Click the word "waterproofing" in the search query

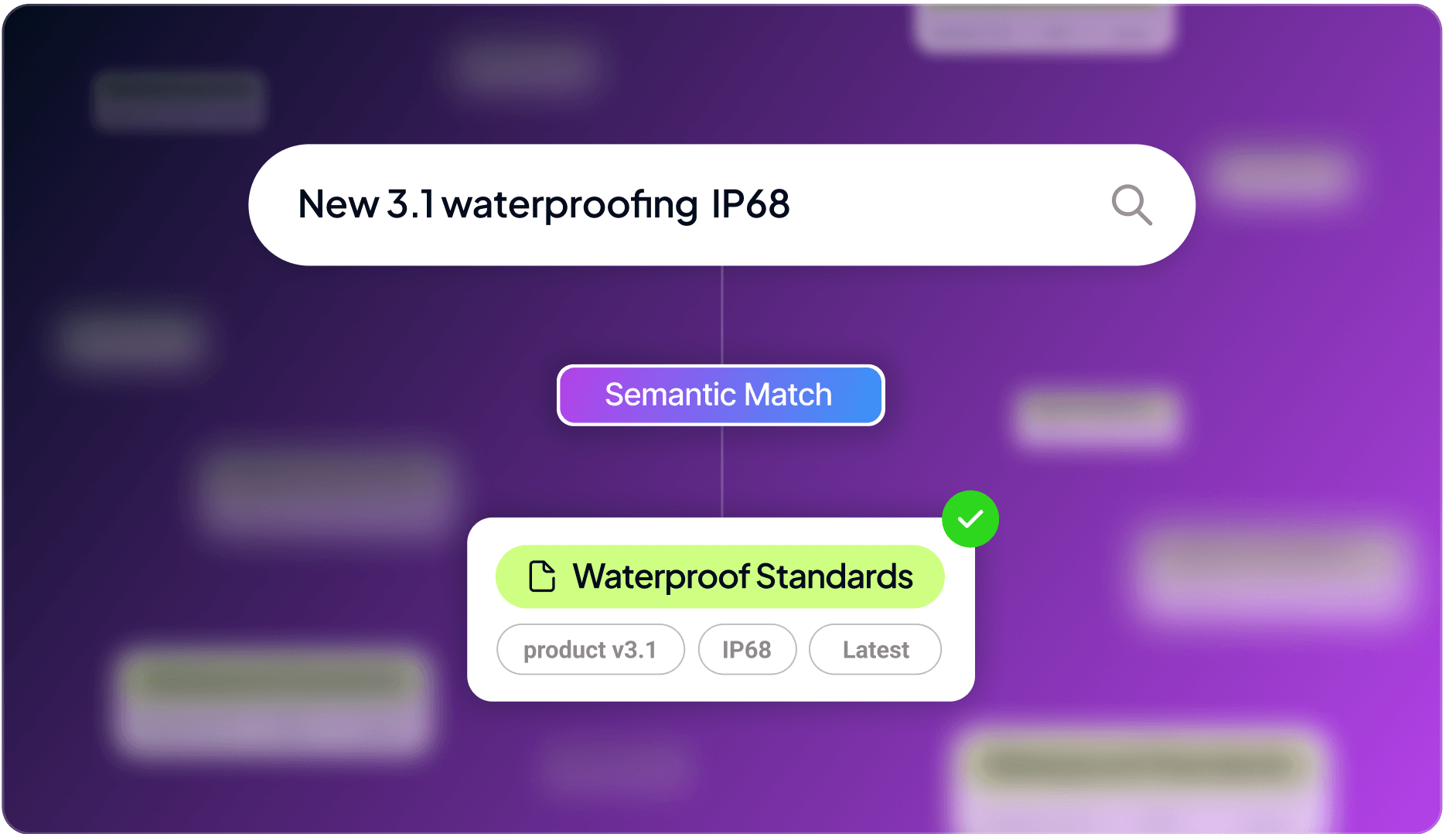tap(570, 205)
